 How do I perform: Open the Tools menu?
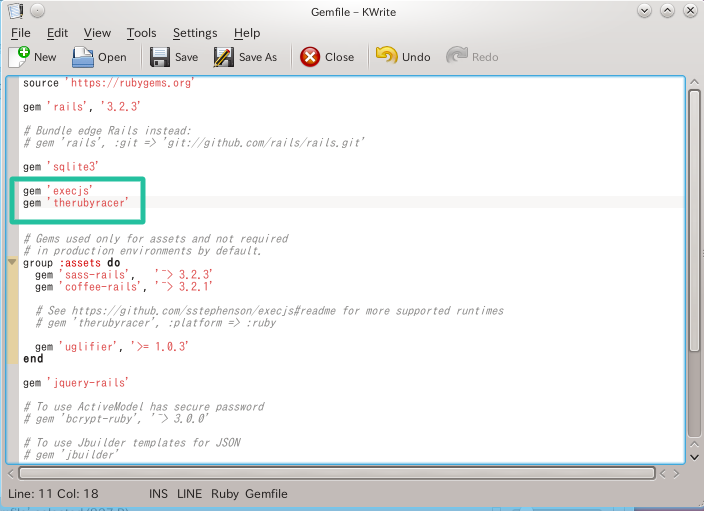pyautogui.click(x=141, y=33)
